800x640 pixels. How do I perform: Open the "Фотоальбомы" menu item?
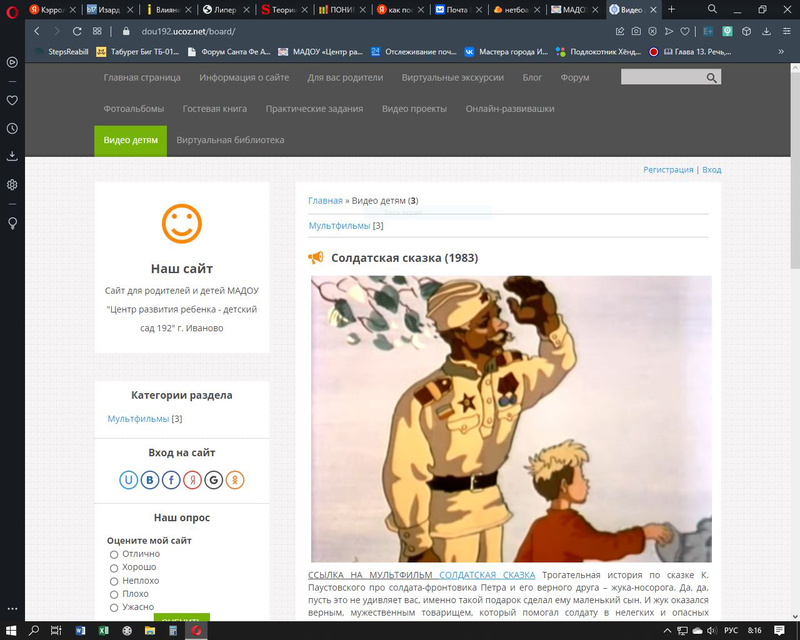(134, 108)
